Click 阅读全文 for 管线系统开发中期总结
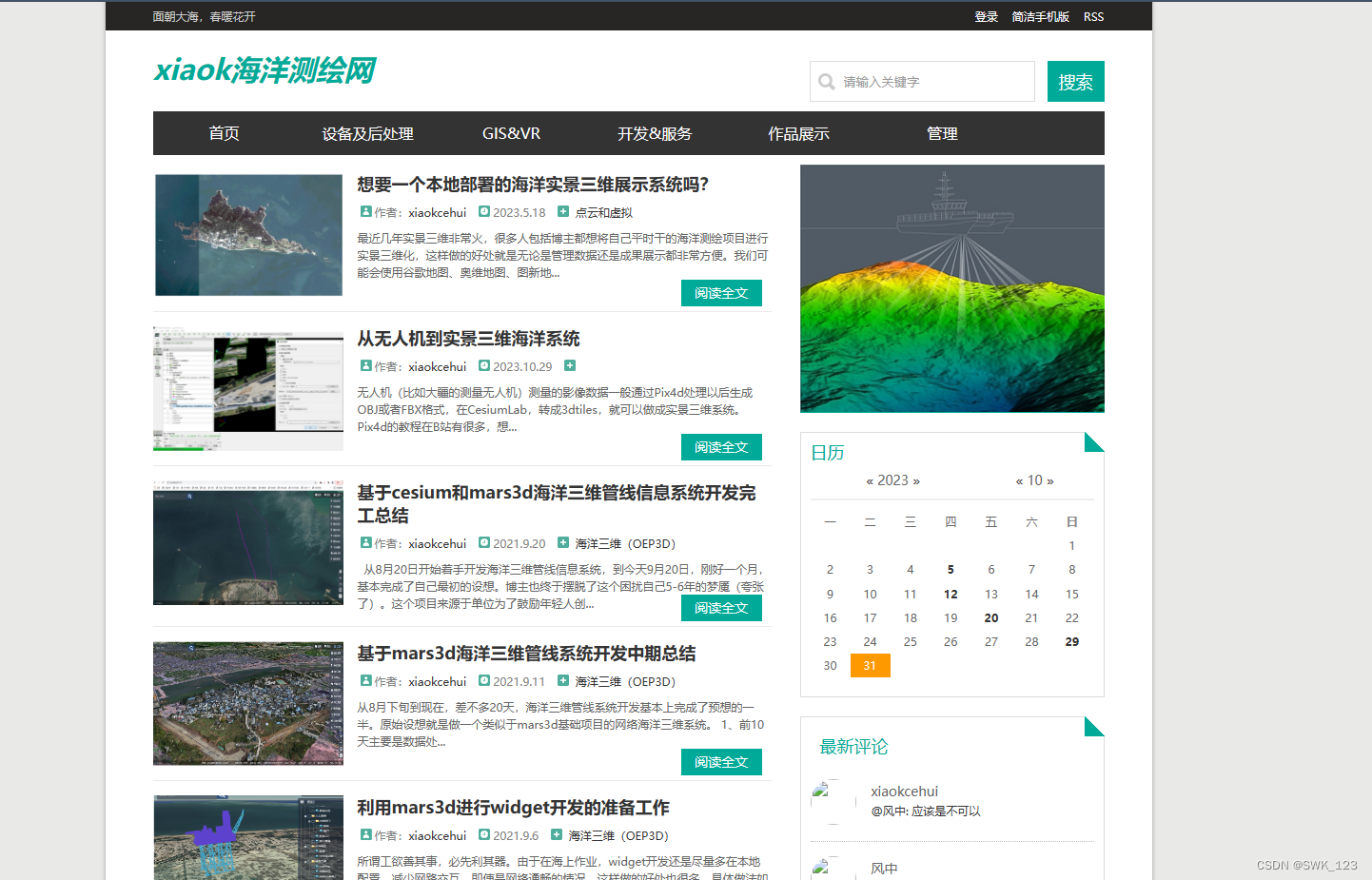Image resolution: width=1372 pixels, height=880 pixels. (x=721, y=762)
